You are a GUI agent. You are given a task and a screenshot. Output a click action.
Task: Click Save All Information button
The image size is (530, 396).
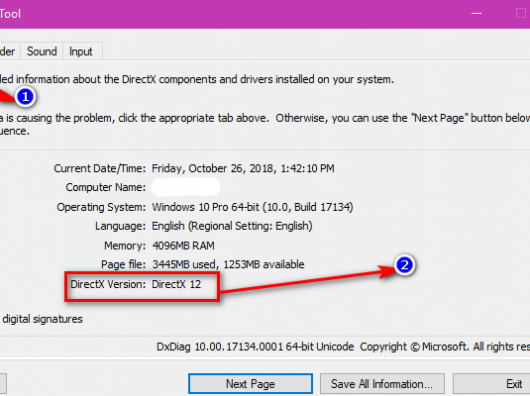[x=382, y=383]
